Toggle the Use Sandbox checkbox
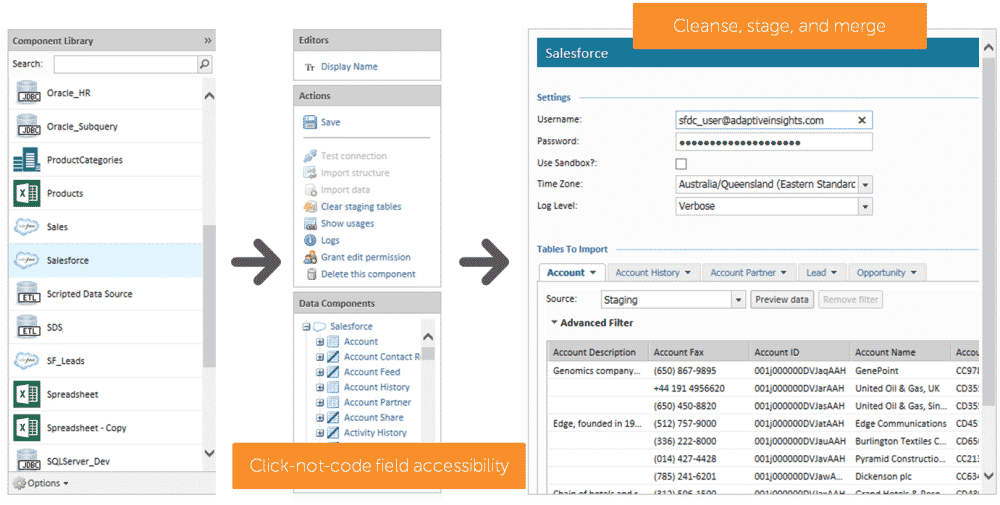This screenshot has width=1000, height=505. click(682, 163)
